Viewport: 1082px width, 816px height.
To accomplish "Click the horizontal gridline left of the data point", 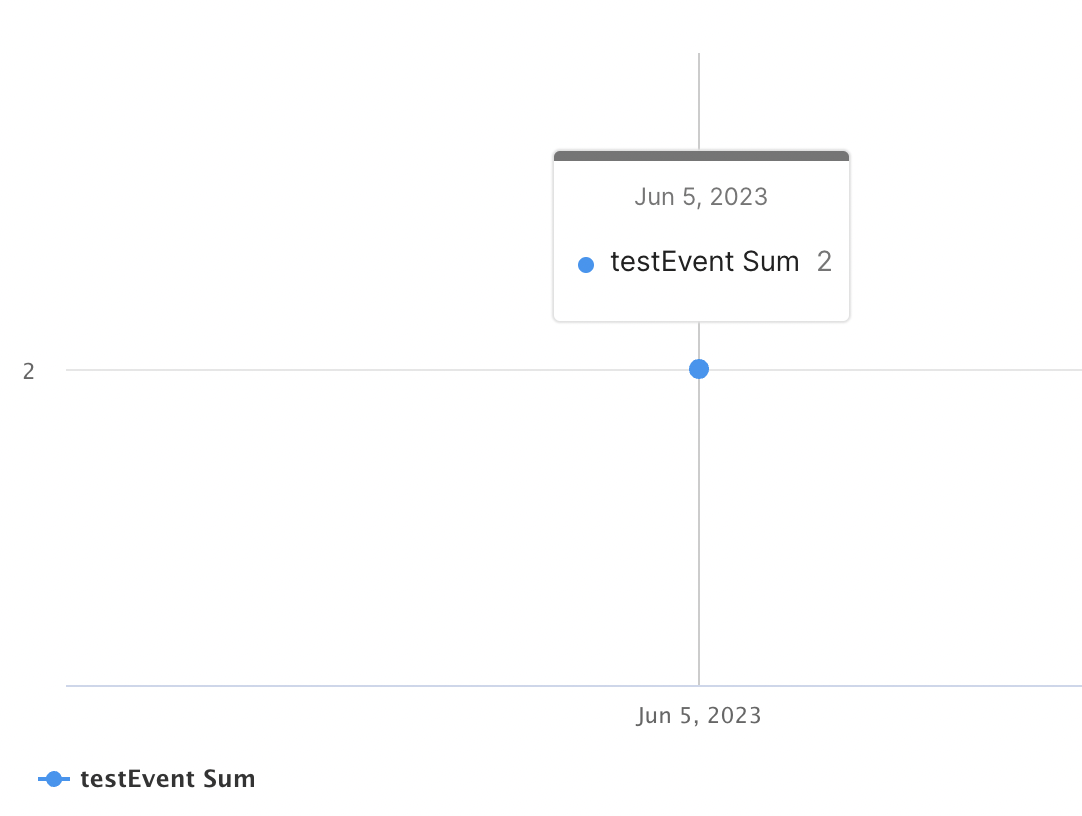I will (x=380, y=370).
